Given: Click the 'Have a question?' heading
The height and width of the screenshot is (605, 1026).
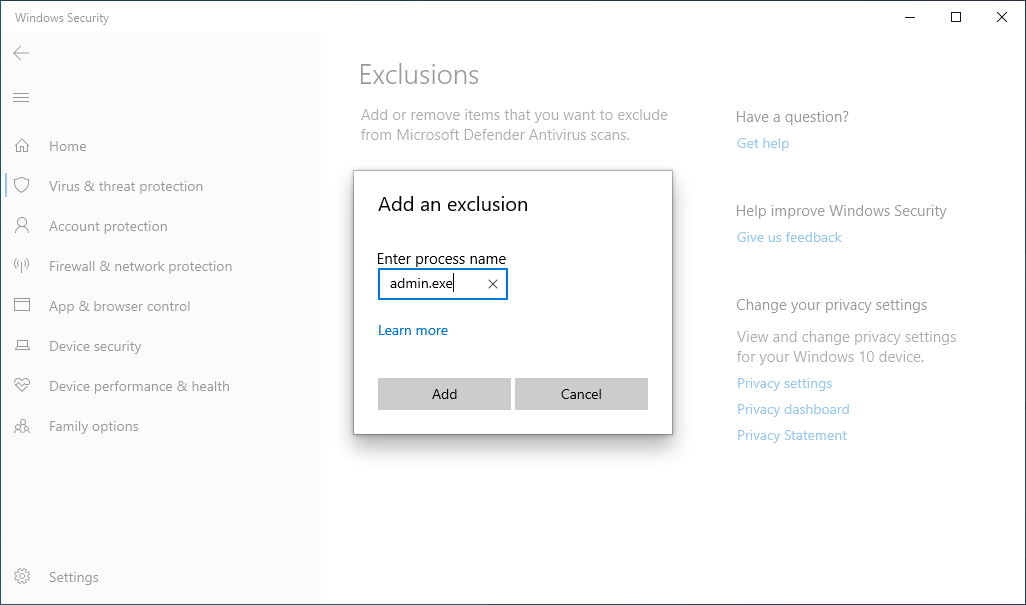Looking at the screenshot, I should pos(792,117).
